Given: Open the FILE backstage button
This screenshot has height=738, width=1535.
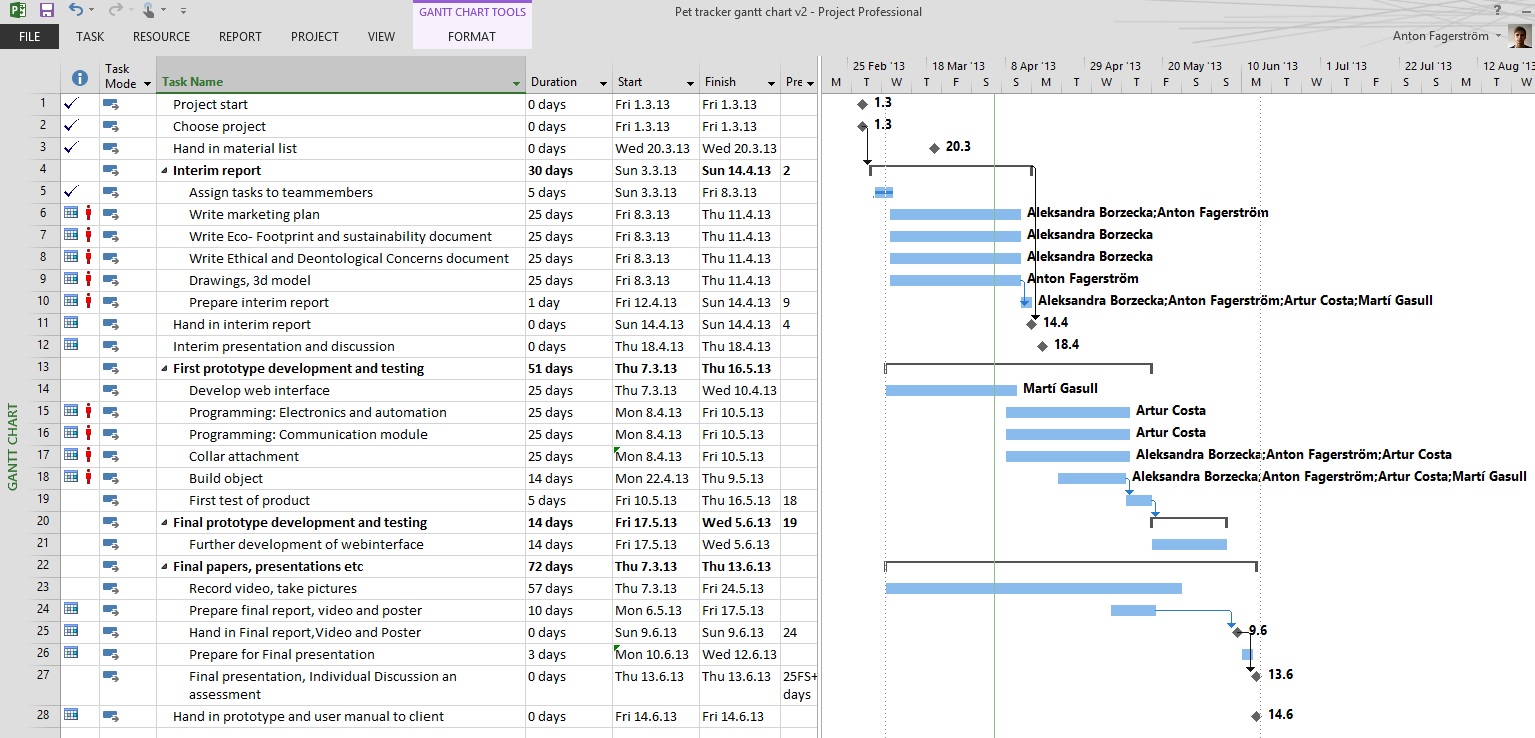Looking at the screenshot, I should pyautogui.click(x=30, y=37).
